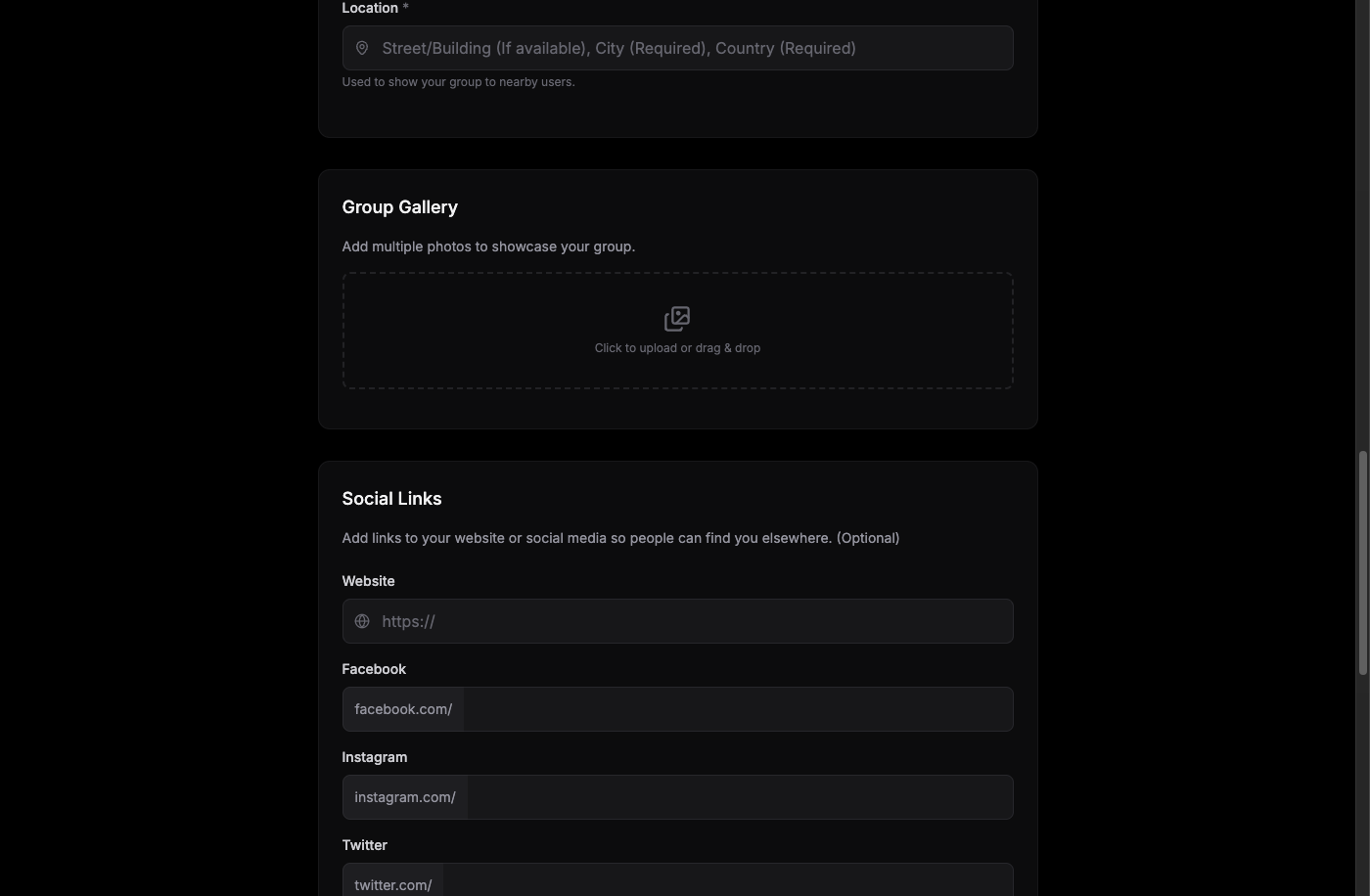Click the 'Add multiple photos' description text
The width and height of the screenshot is (1370, 896).
[488, 246]
